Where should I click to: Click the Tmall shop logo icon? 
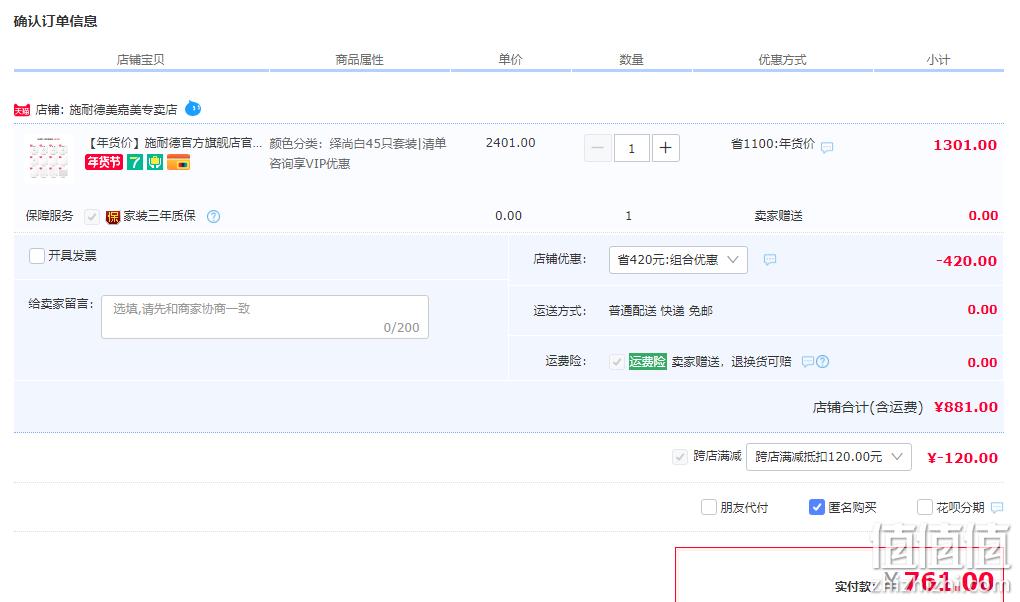click(x=22, y=111)
